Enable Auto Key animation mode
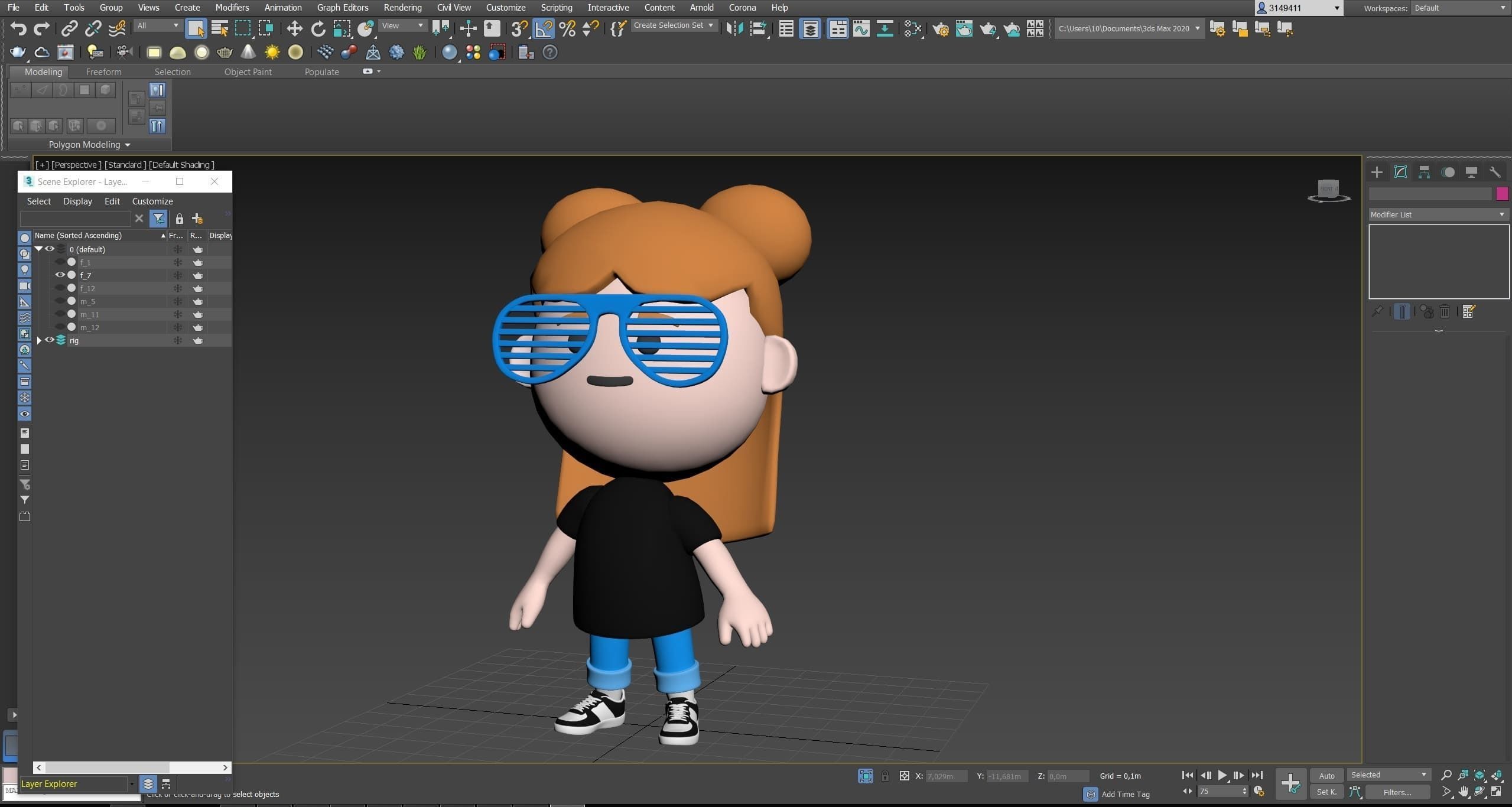Viewport: 1512px width, 807px height. [1326, 775]
